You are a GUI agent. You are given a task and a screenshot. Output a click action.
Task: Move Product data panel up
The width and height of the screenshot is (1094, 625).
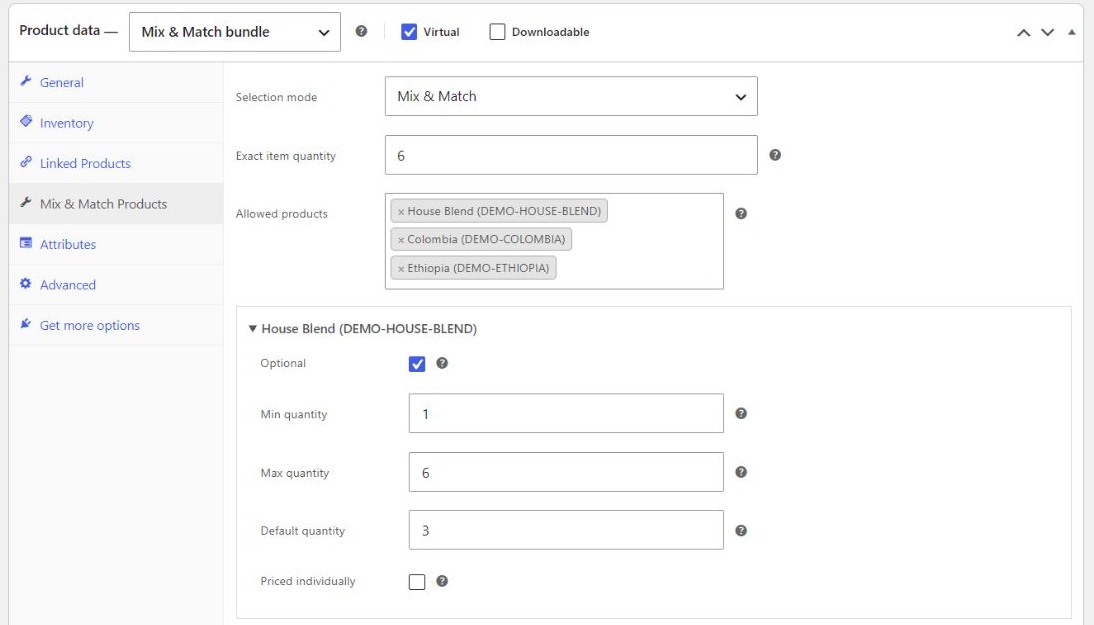(x=1024, y=32)
